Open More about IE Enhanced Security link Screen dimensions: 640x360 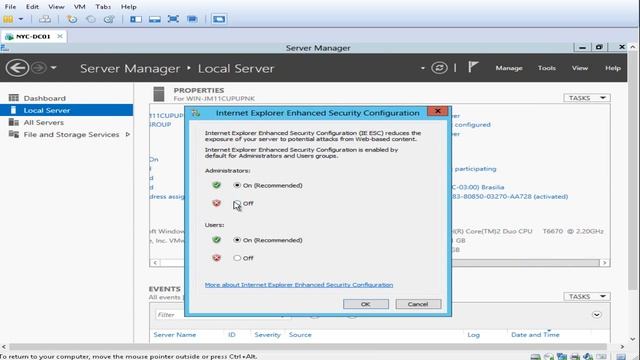299,285
